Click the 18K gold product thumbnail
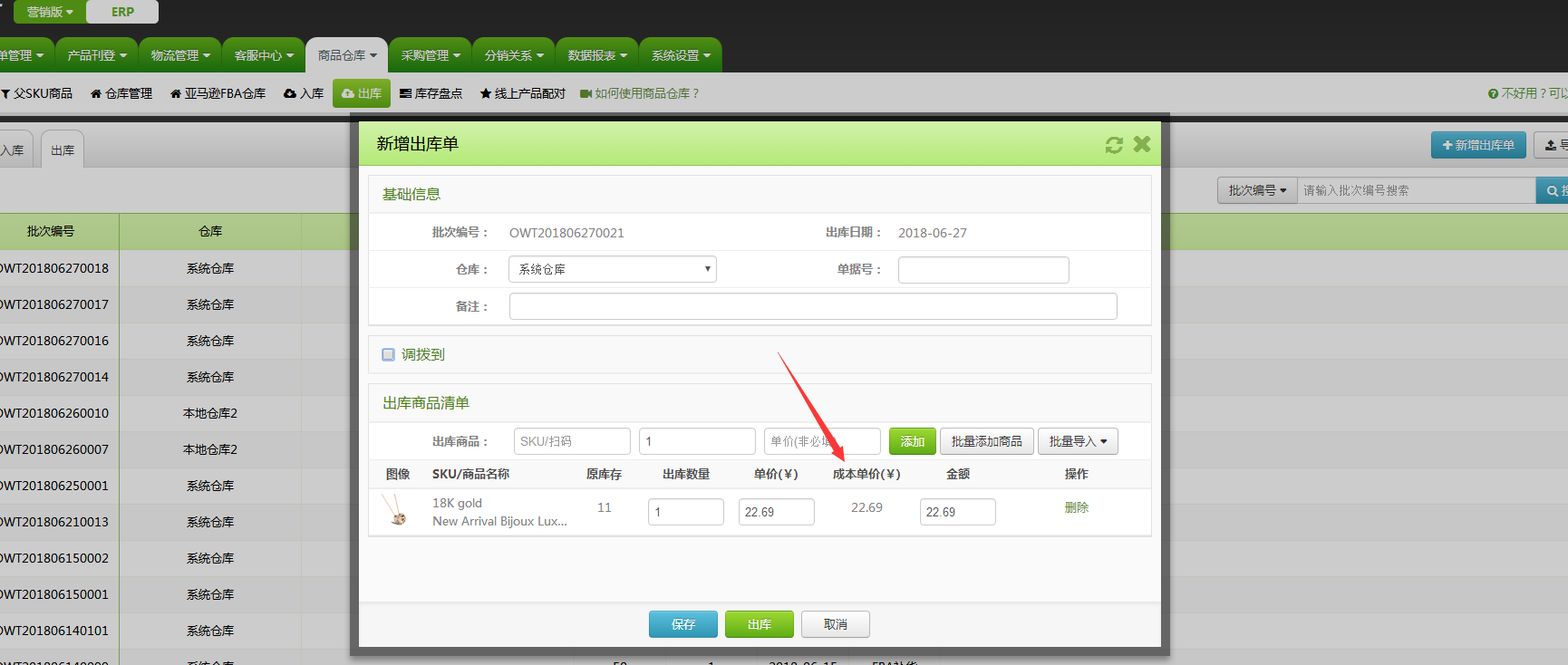The image size is (1568, 665). point(395,510)
